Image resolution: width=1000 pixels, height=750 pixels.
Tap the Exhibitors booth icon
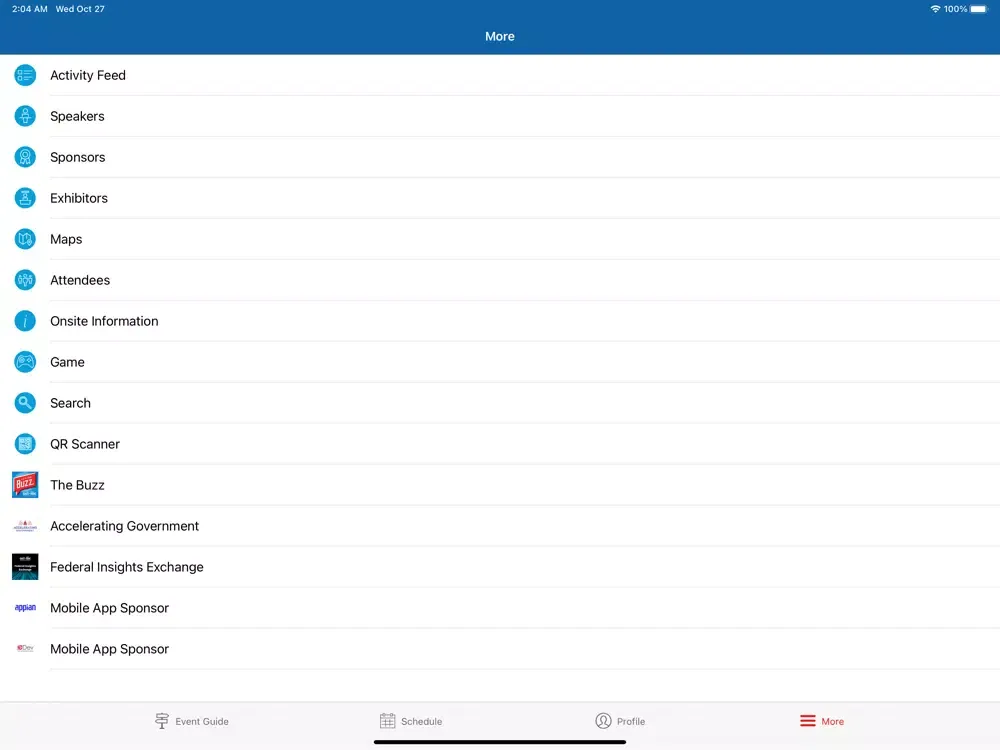(25, 198)
